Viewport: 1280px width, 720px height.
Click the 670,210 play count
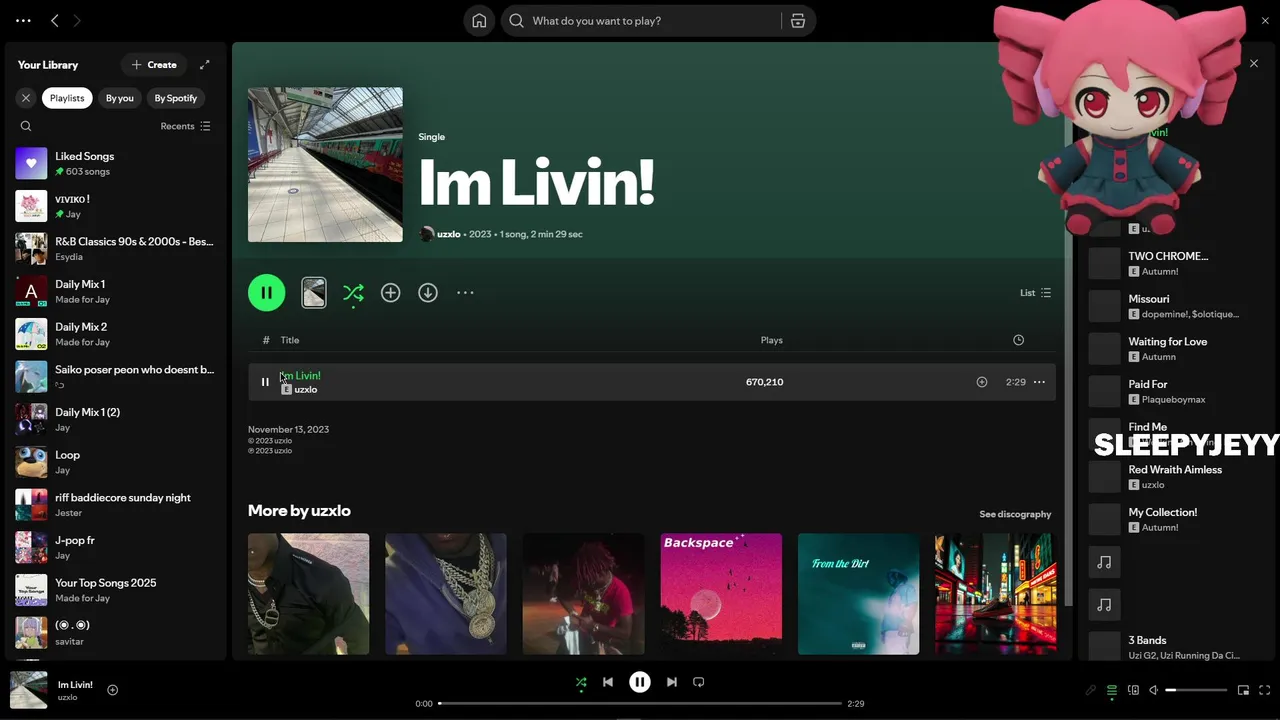(764, 382)
